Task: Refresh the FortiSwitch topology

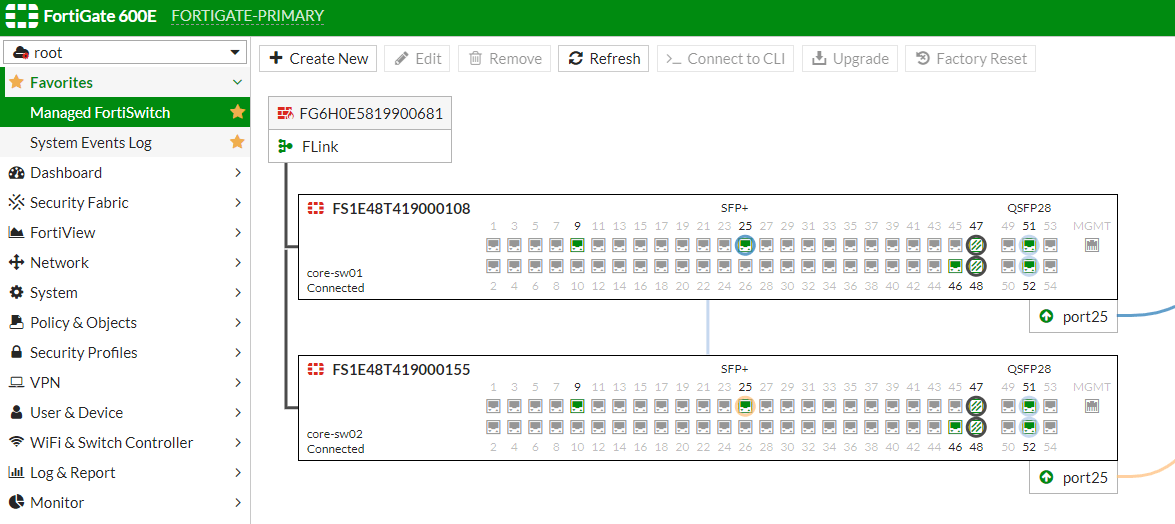Action: (x=604, y=58)
